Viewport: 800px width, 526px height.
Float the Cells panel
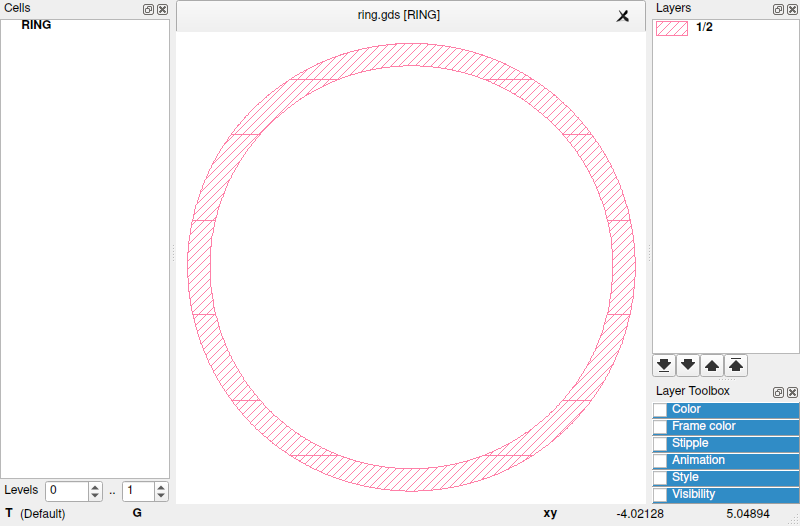point(148,9)
